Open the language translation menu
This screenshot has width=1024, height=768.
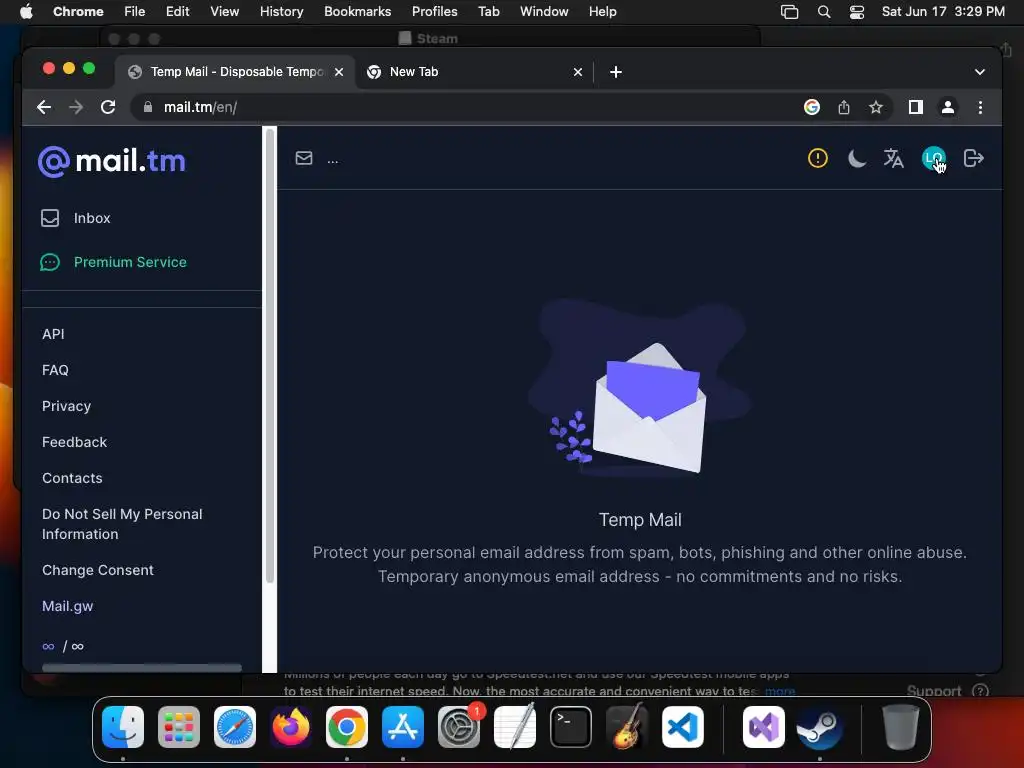893,158
